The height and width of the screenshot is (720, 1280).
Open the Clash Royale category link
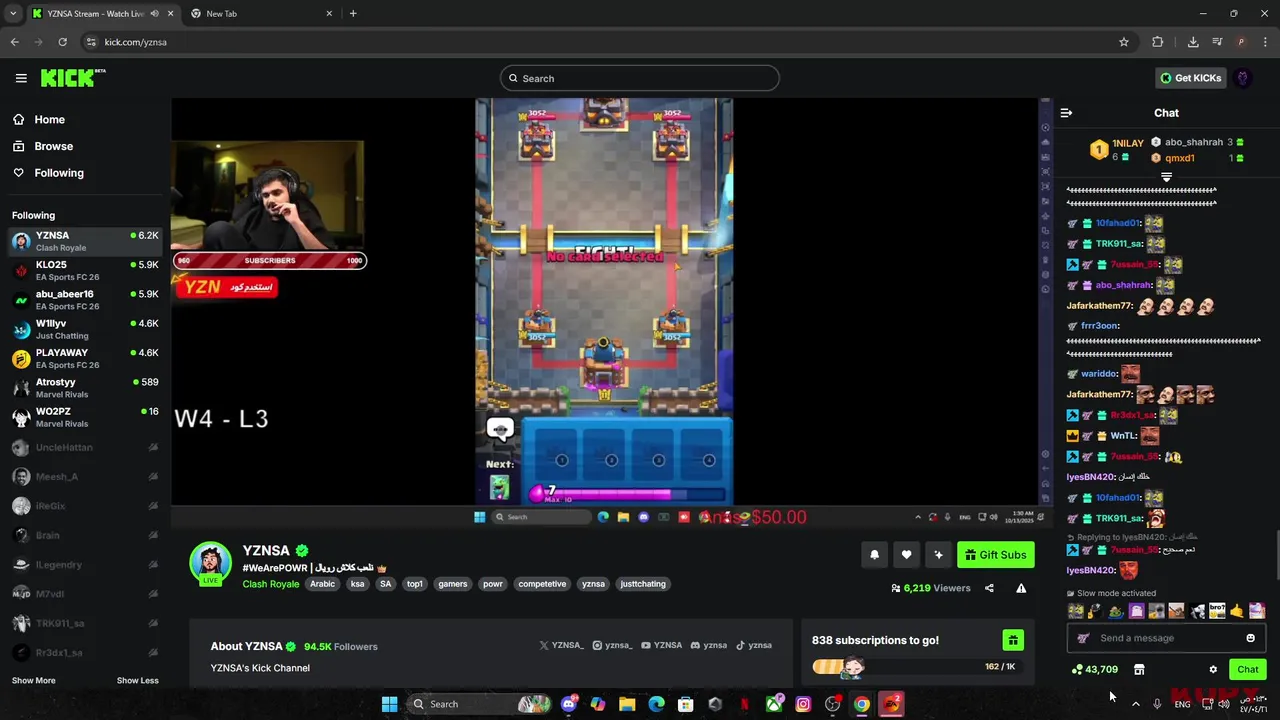coord(271,584)
